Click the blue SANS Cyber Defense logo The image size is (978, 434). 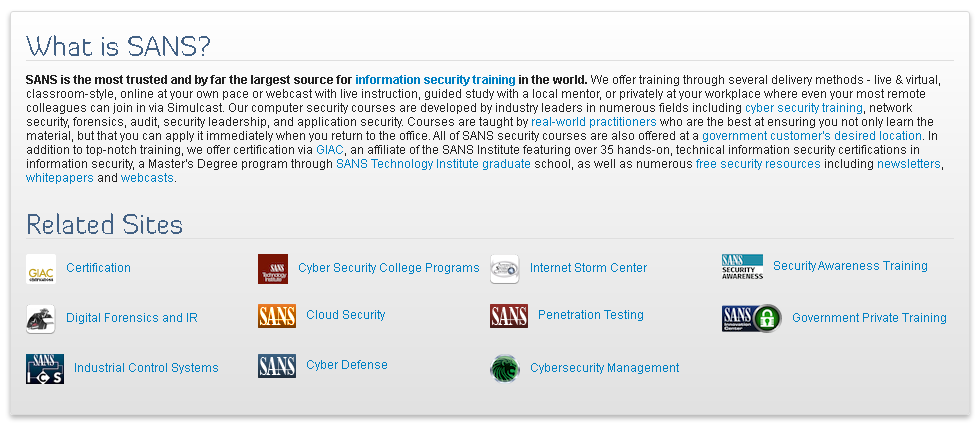tap(277, 366)
